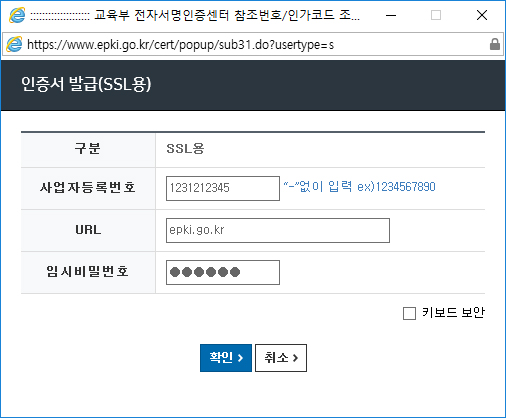This screenshot has width=506, height=418.
Task: Close the popup window
Action: click(x=482, y=15)
